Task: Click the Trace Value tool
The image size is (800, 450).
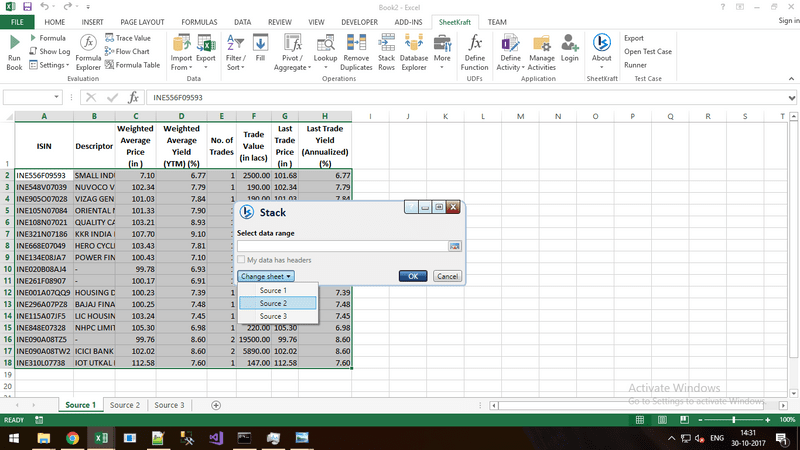Action: (128, 38)
